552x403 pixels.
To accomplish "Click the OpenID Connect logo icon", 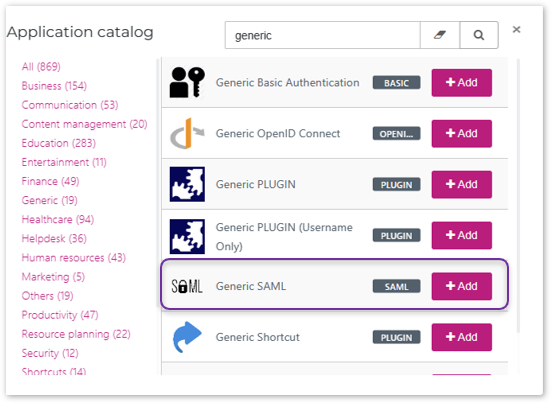I will point(187,133).
